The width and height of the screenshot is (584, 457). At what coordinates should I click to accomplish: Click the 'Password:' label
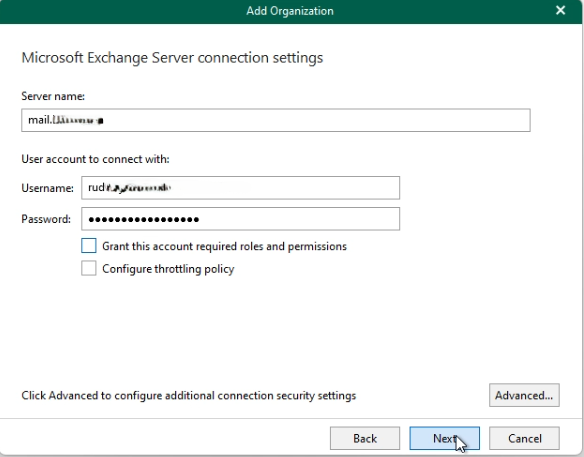46,219
